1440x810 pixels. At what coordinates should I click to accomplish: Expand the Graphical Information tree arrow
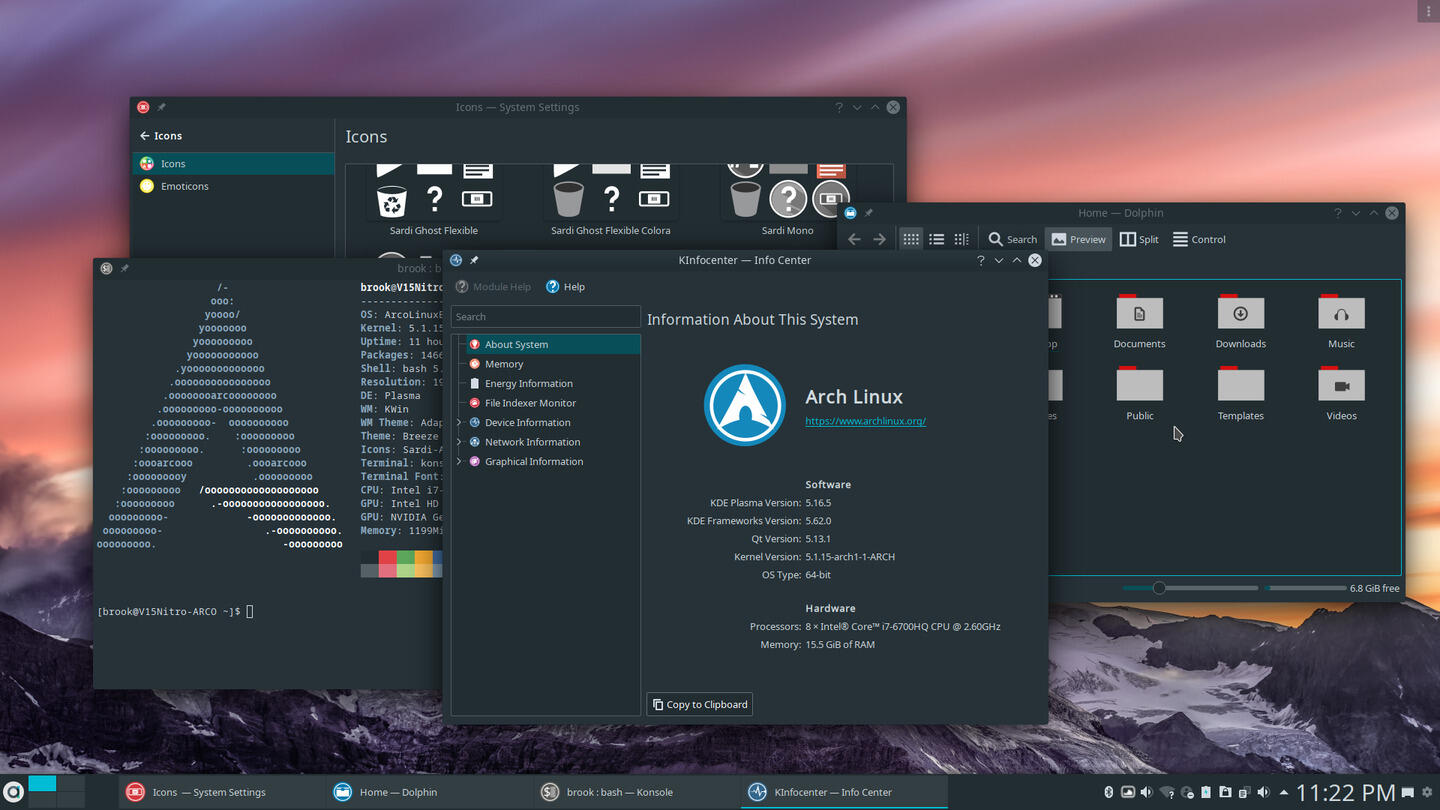click(459, 461)
